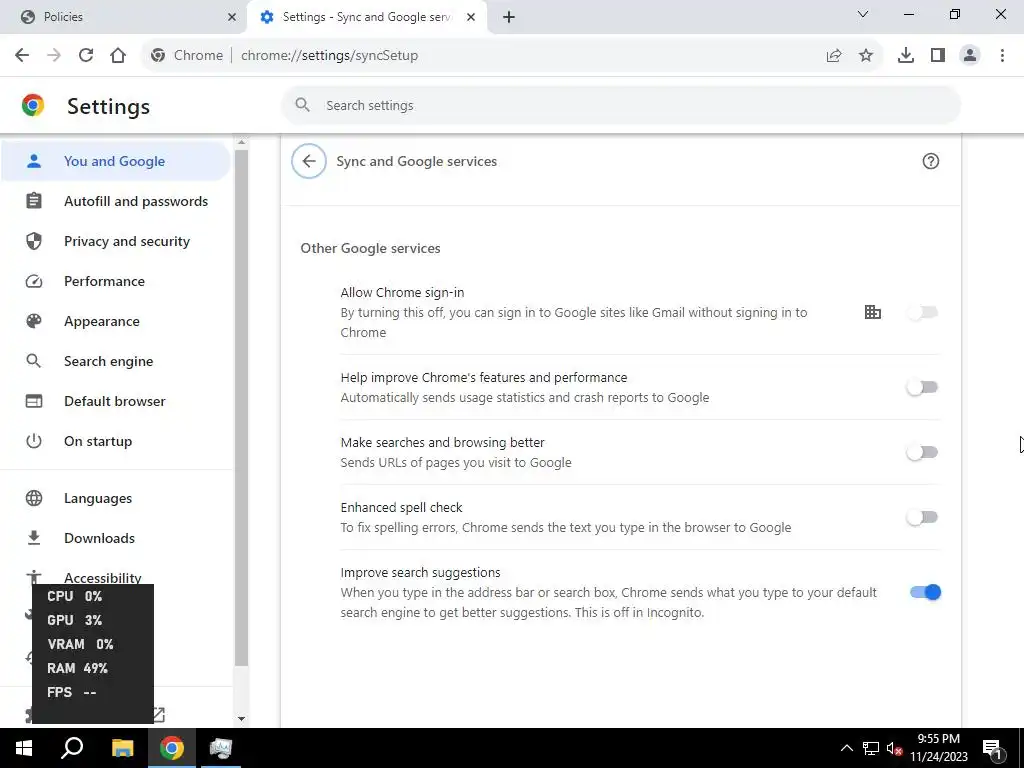Viewport: 1024px width, 768px height.
Task: Go back with browser back arrow
Action: [22, 56]
